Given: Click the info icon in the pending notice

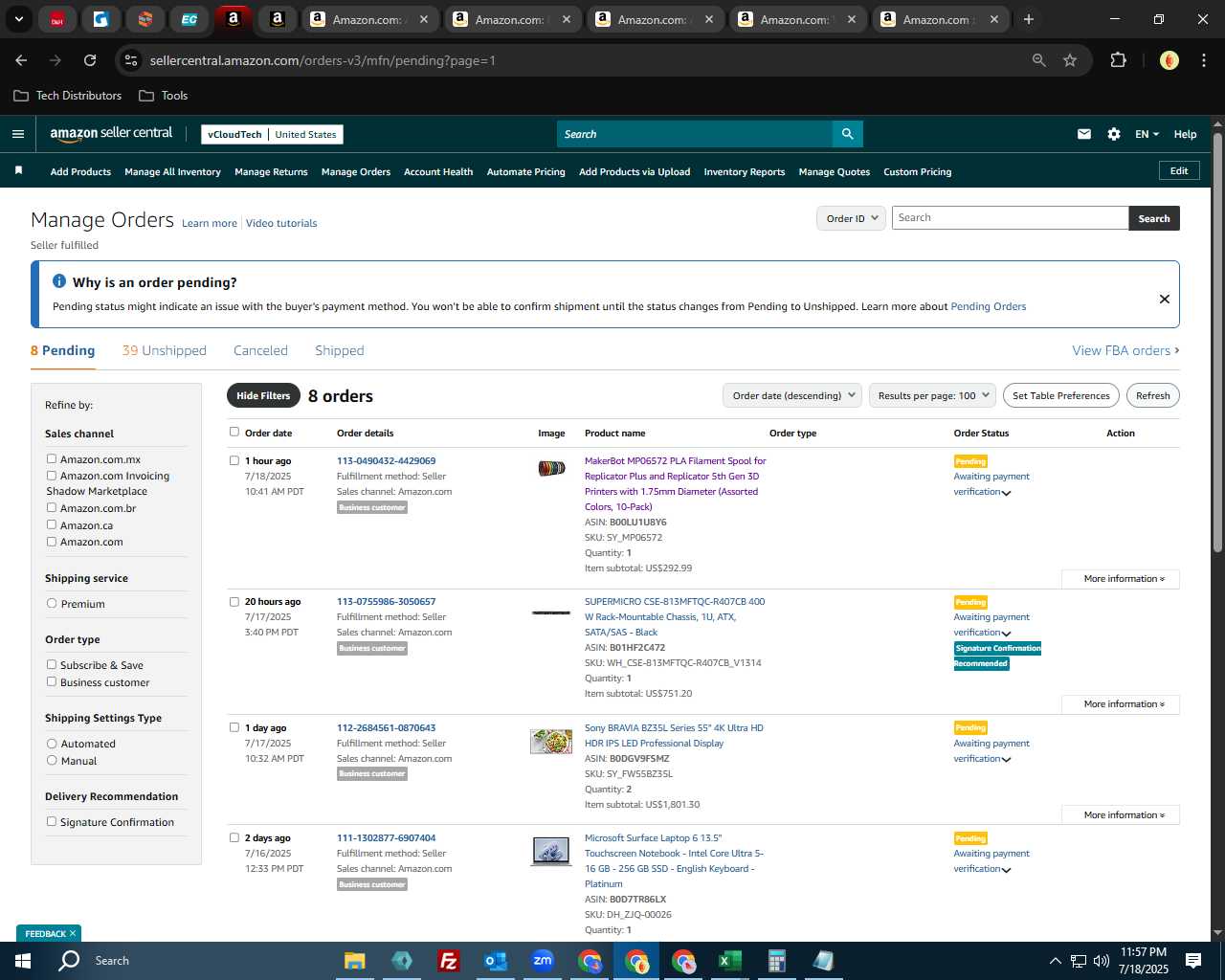Looking at the screenshot, I should (x=59, y=281).
